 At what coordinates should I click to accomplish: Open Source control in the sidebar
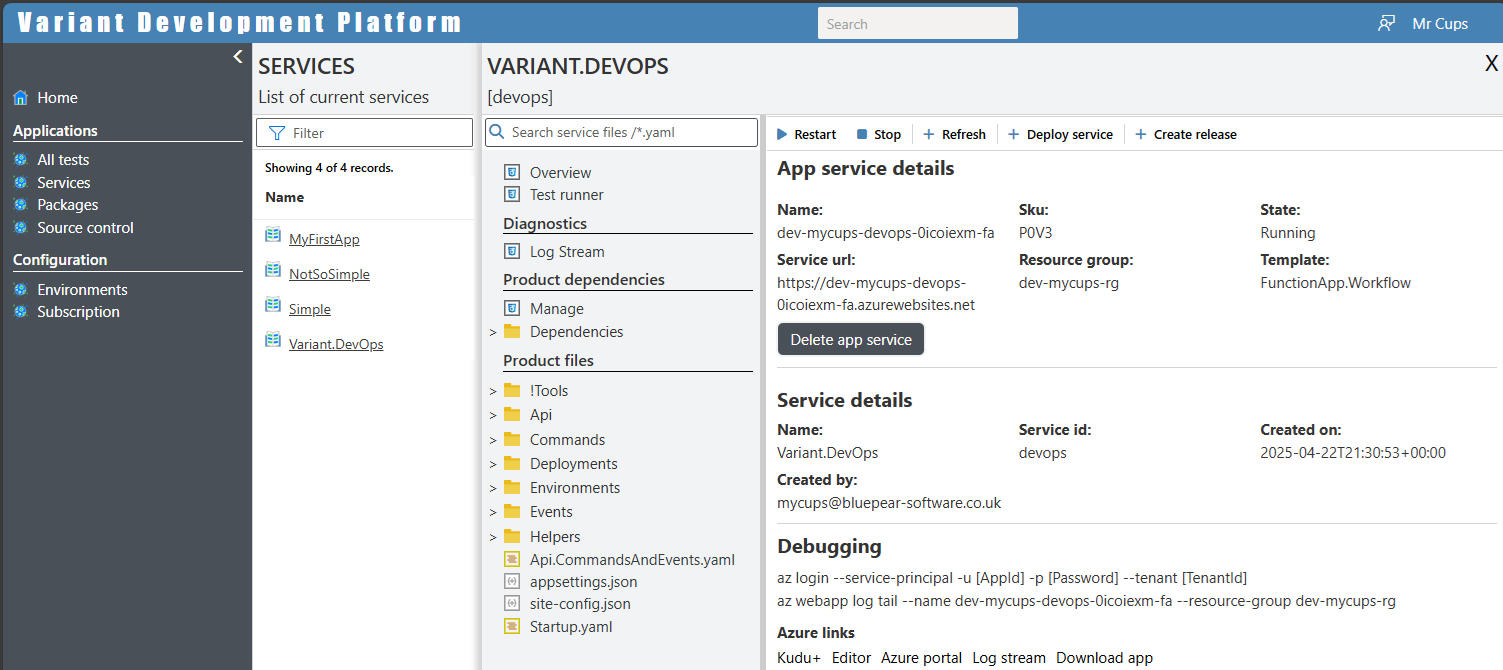tap(85, 228)
